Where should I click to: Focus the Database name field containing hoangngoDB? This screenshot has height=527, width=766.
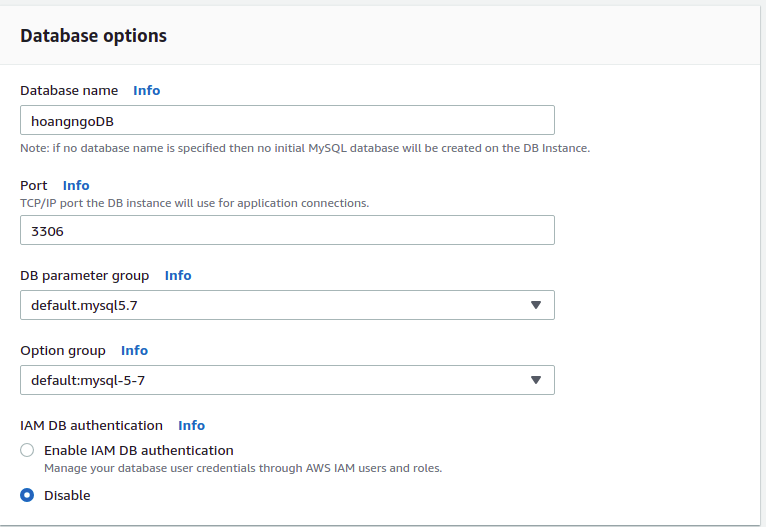point(287,120)
